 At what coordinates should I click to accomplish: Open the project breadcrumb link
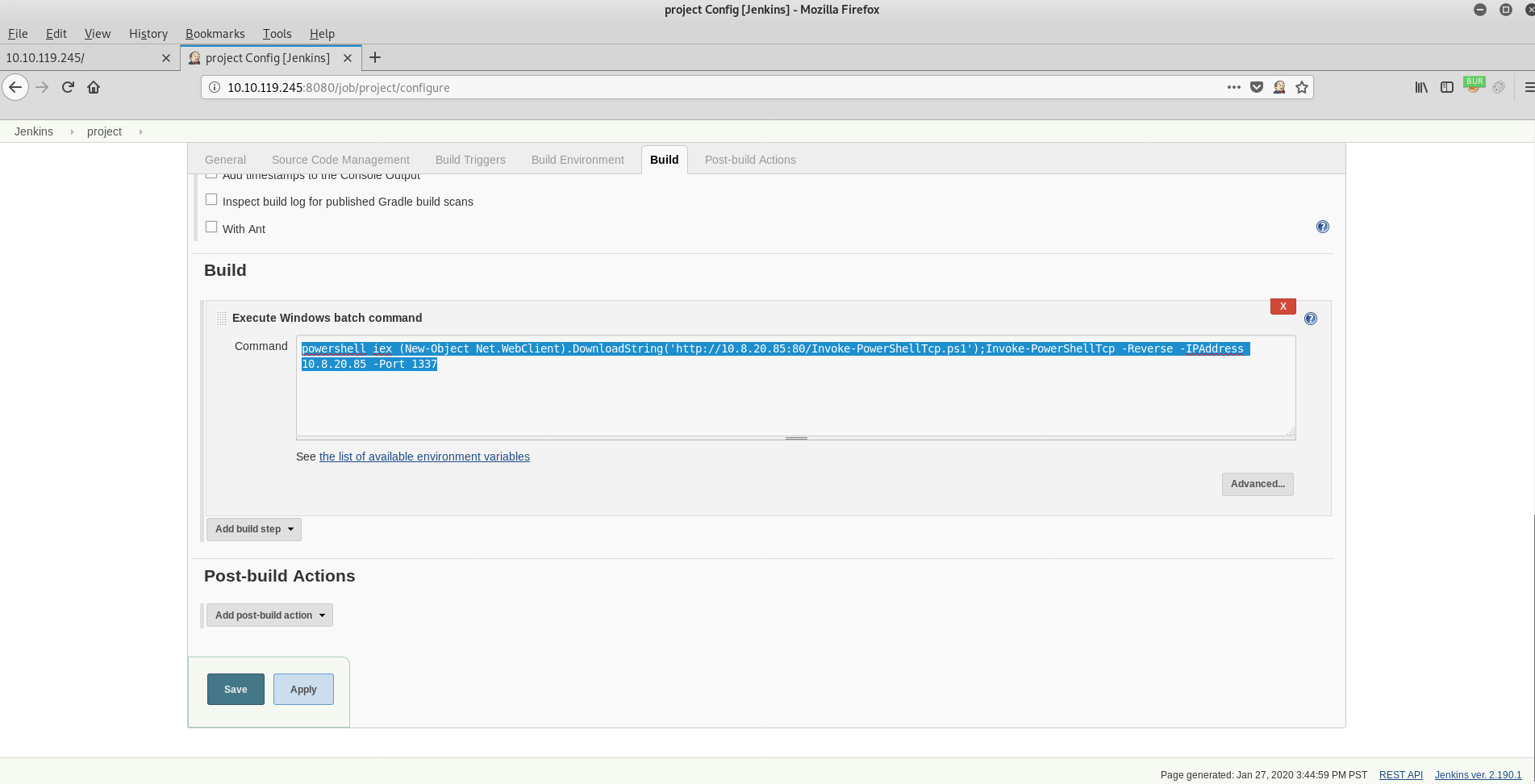(x=104, y=131)
